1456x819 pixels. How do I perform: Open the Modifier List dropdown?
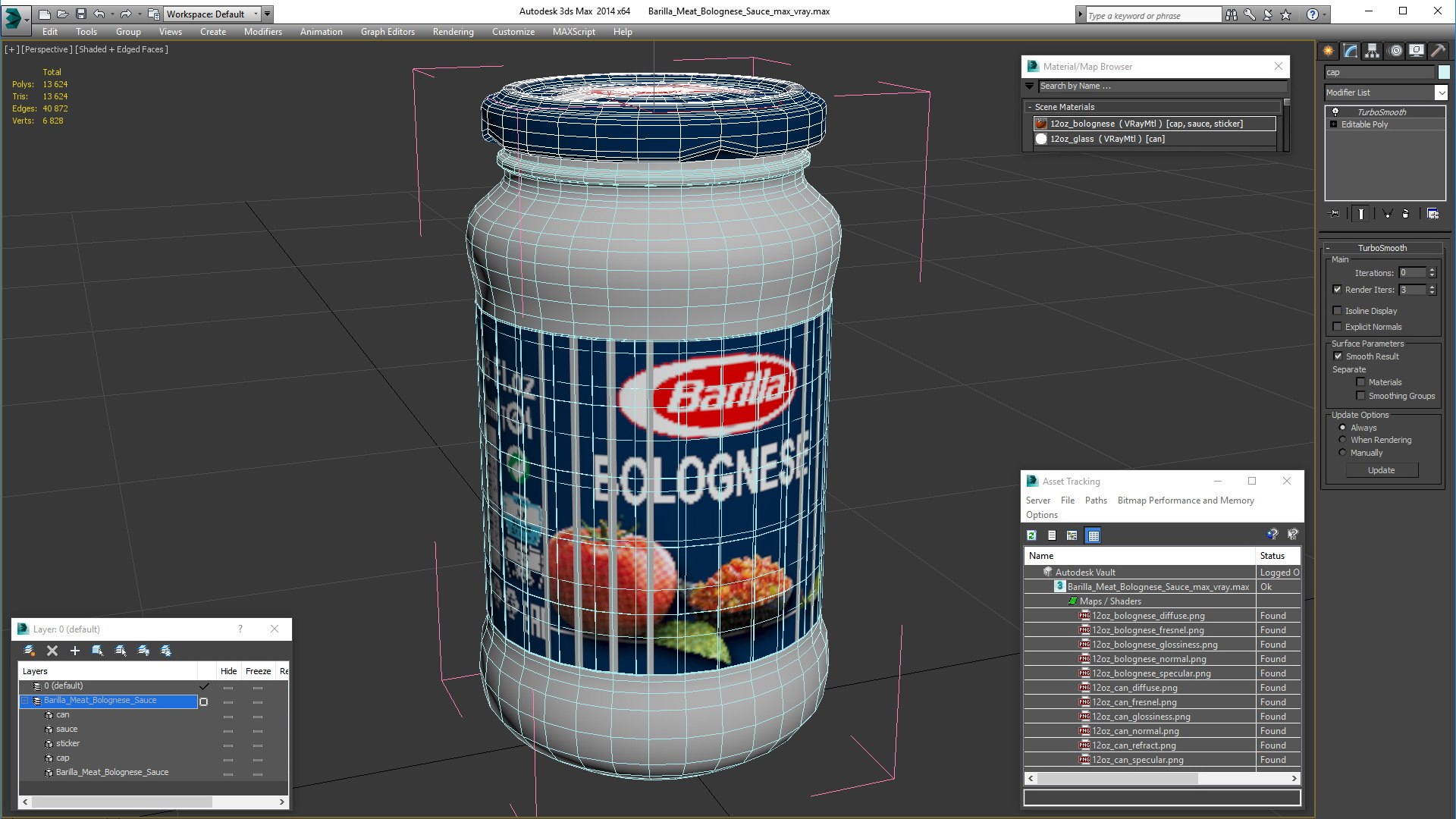[1441, 93]
